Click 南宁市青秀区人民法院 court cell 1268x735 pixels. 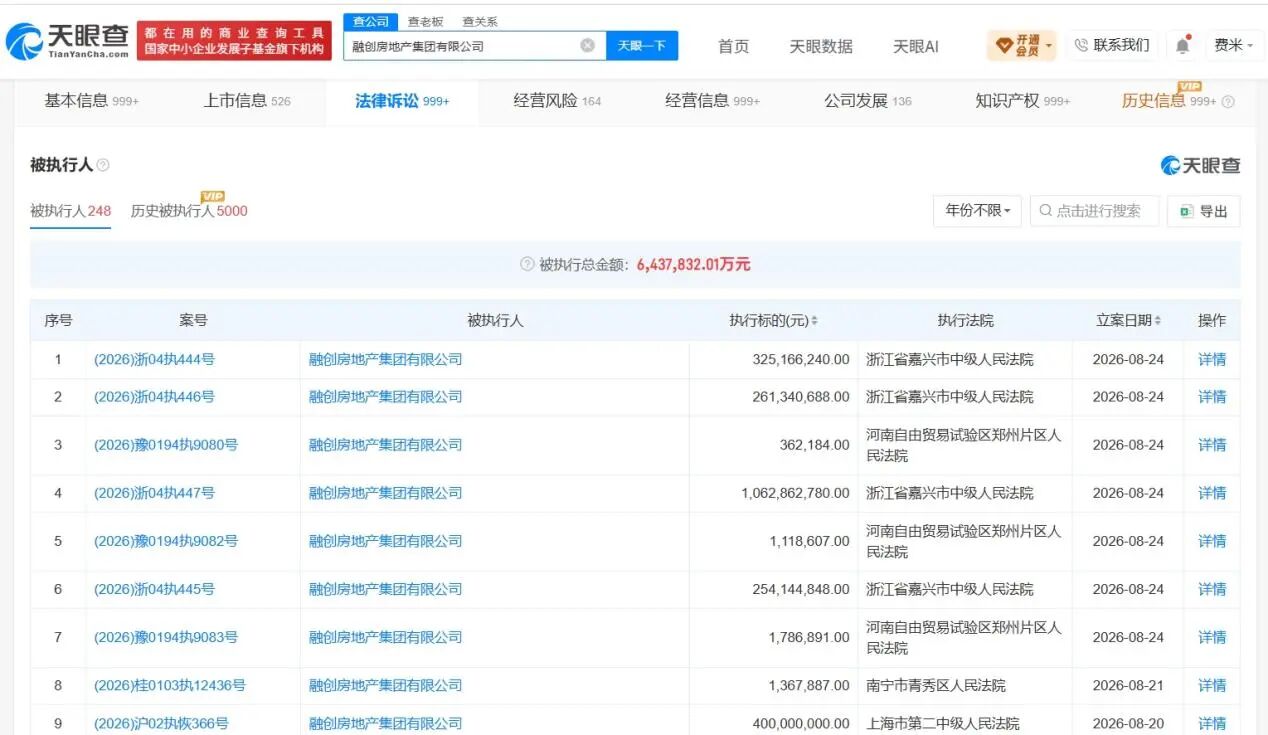click(x=936, y=685)
